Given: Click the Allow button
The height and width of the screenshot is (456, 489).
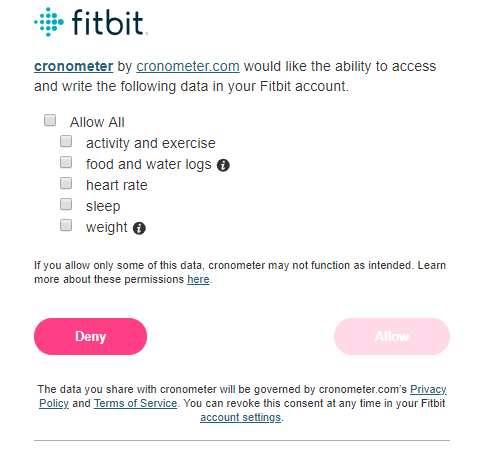Looking at the screenshot, I should [392, 336].
